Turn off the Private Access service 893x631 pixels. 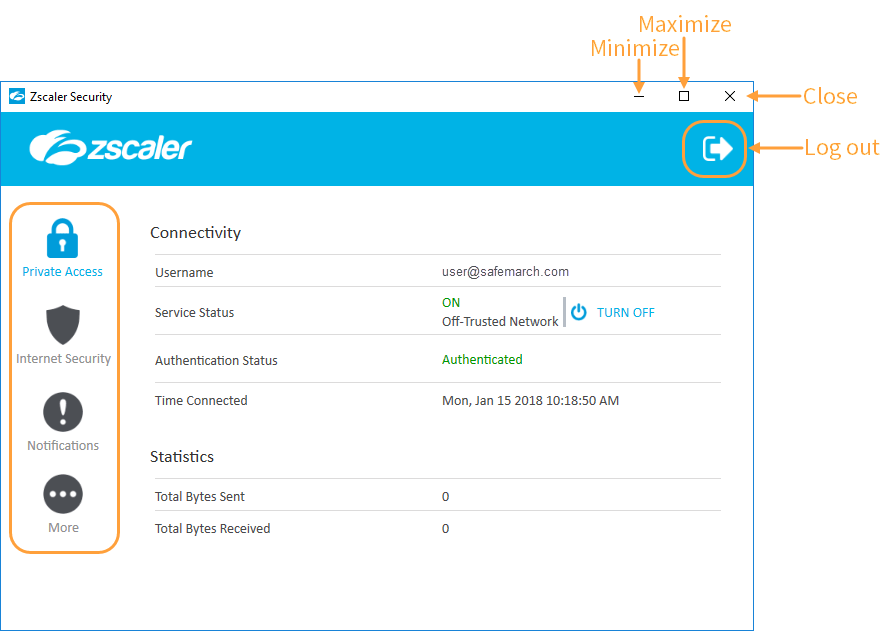point(625,312)
